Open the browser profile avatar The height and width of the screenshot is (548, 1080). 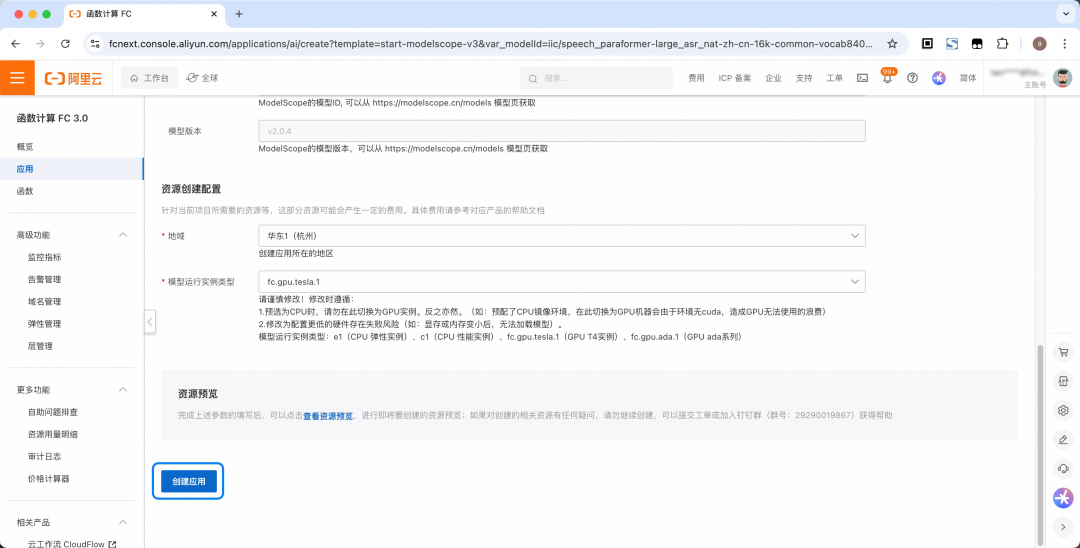coord(1040,43)
